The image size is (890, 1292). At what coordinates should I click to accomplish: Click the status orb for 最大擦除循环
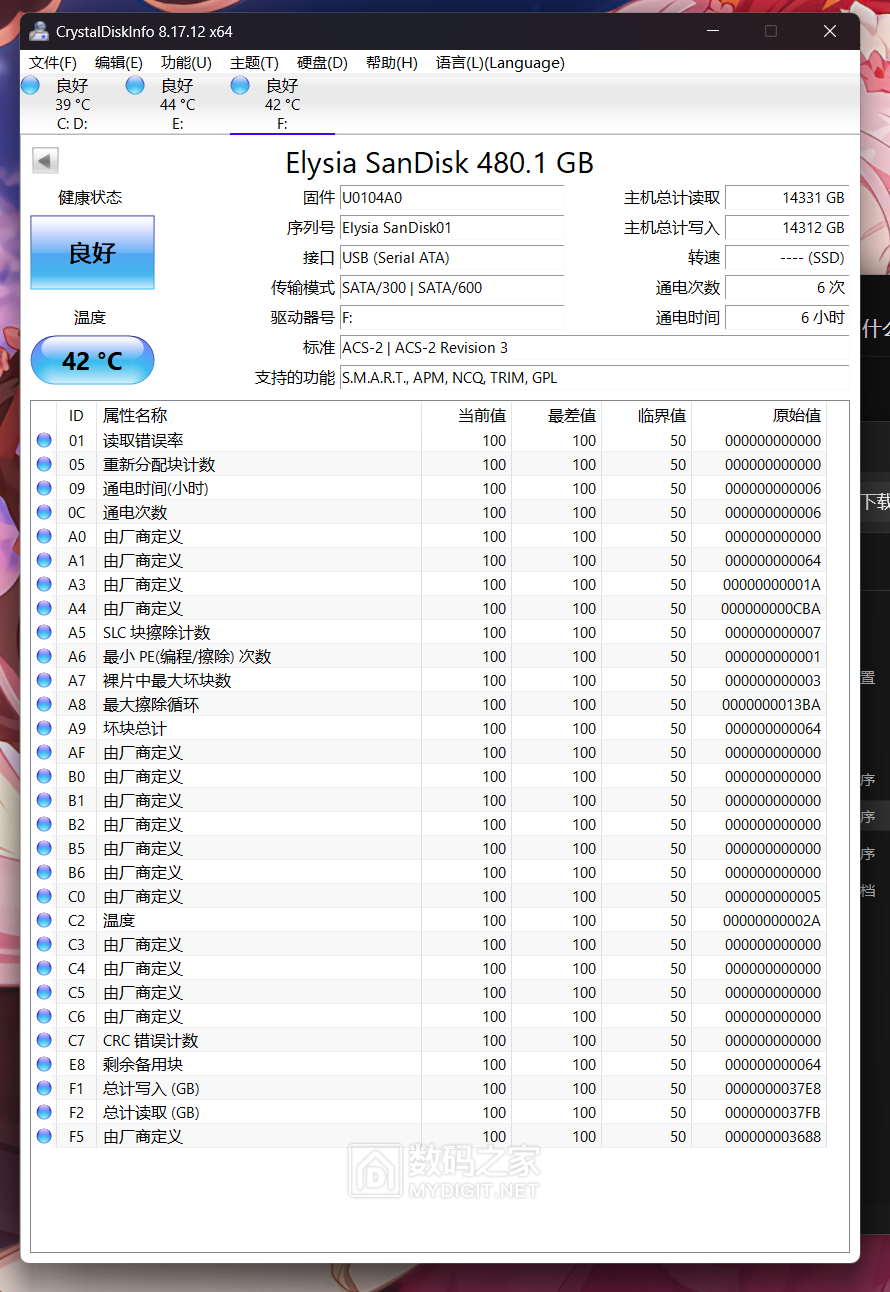pos(44,704)
